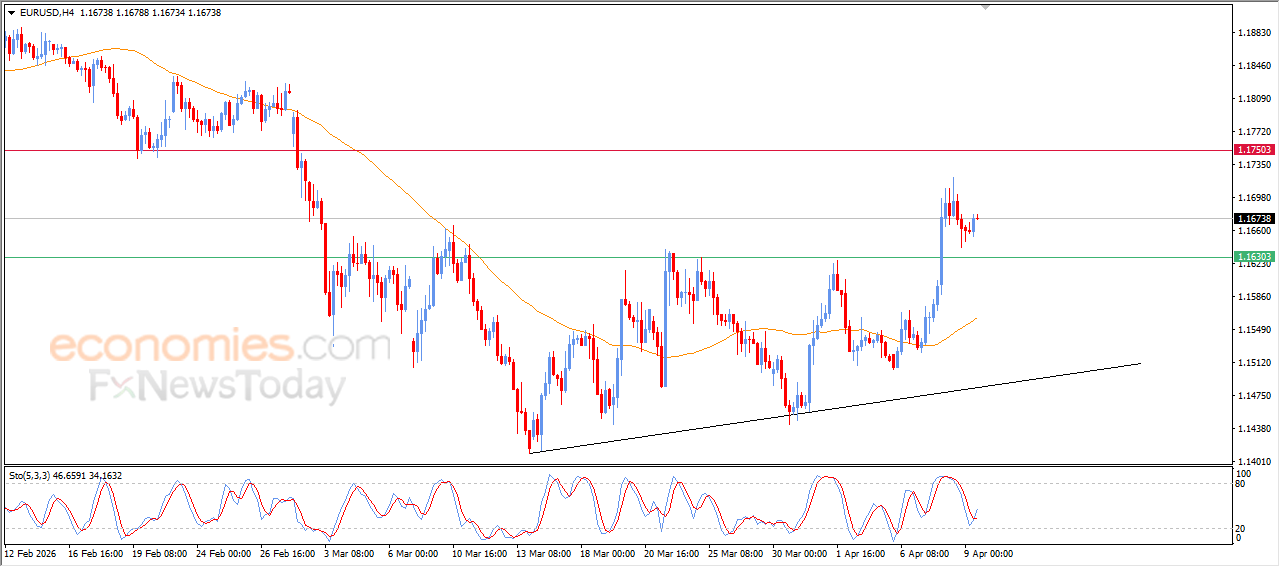Viewport: 1280px width, 567px height.
Task: Select the red horizontal resistance line
Action: (x=600, y=150)
